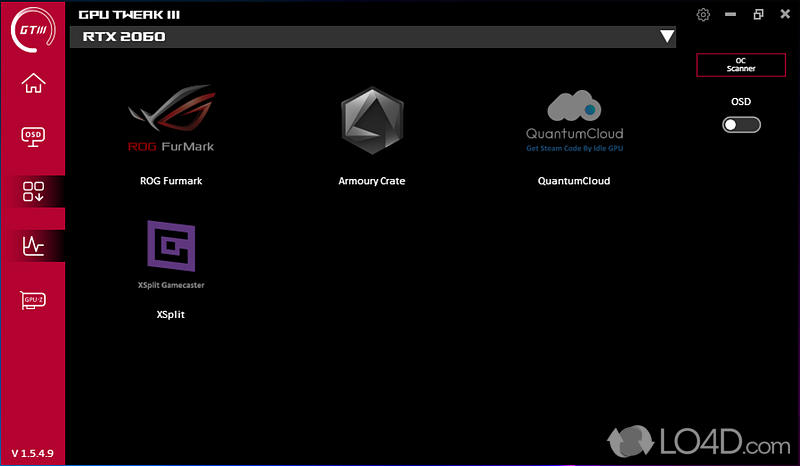This screenshot has width=800, height=466.
Task: Click the XSplit label
Action: tap(170, 314)
